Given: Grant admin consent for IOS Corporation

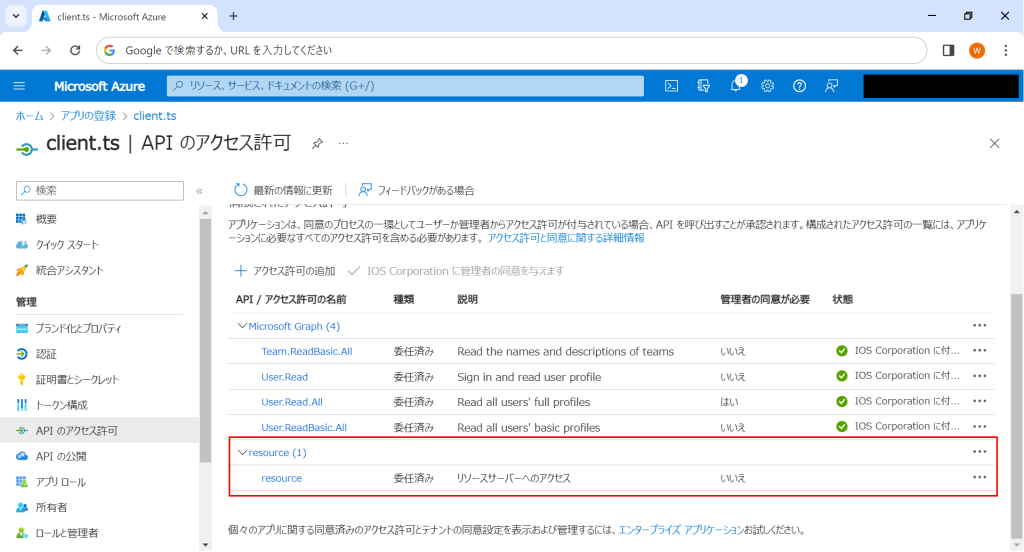Looking at the screenshot, I should pyautogui.click(x=456, y=270).
